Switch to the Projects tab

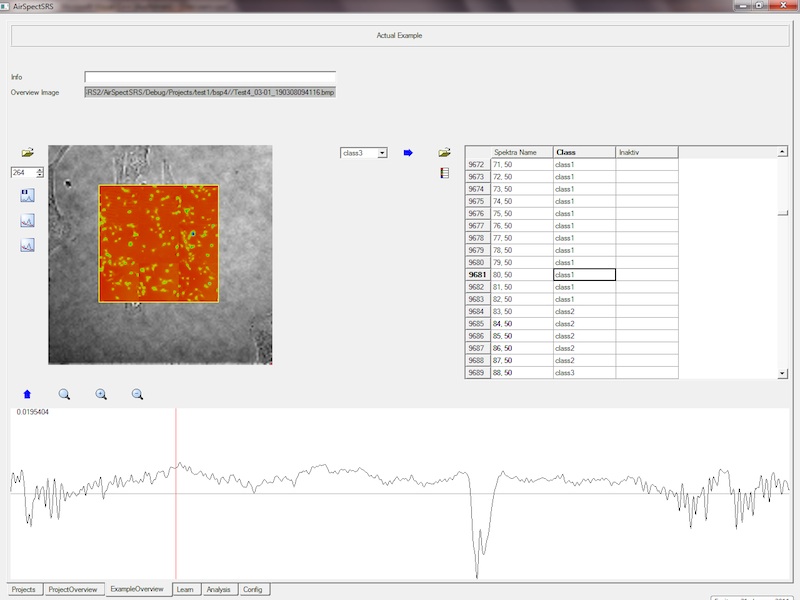(23, 590)
